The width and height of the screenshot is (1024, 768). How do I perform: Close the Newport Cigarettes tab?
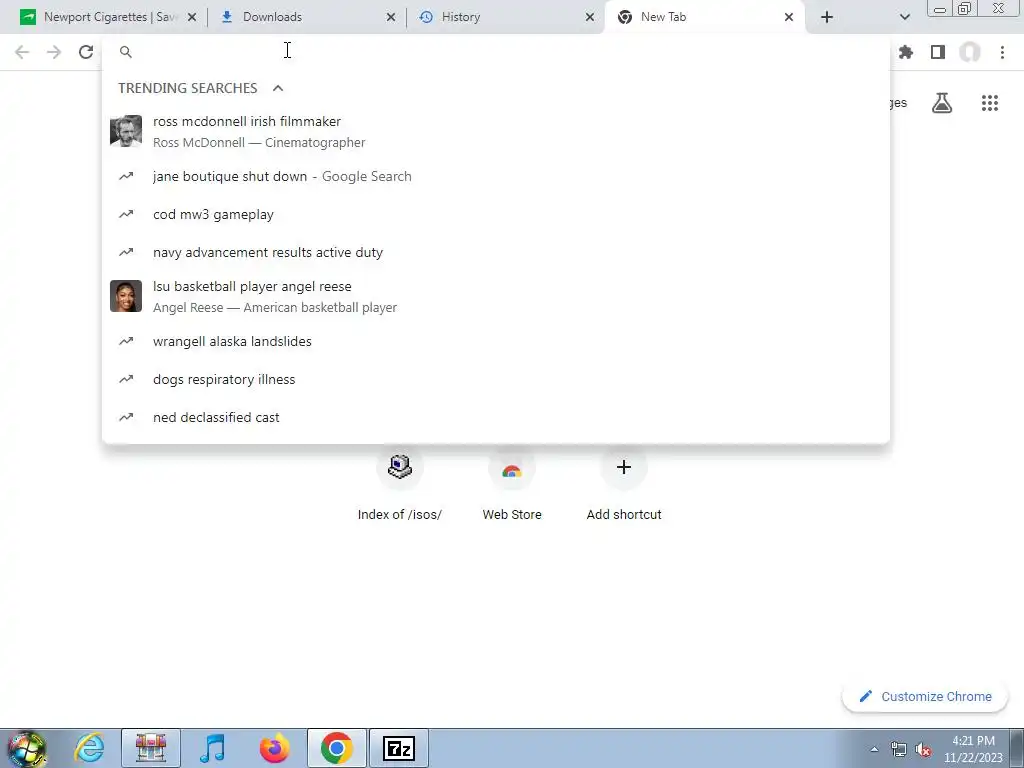point(192,17)
